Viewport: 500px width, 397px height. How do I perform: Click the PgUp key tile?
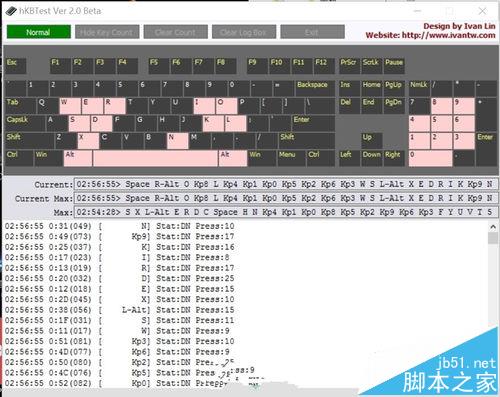click(394, 88)
